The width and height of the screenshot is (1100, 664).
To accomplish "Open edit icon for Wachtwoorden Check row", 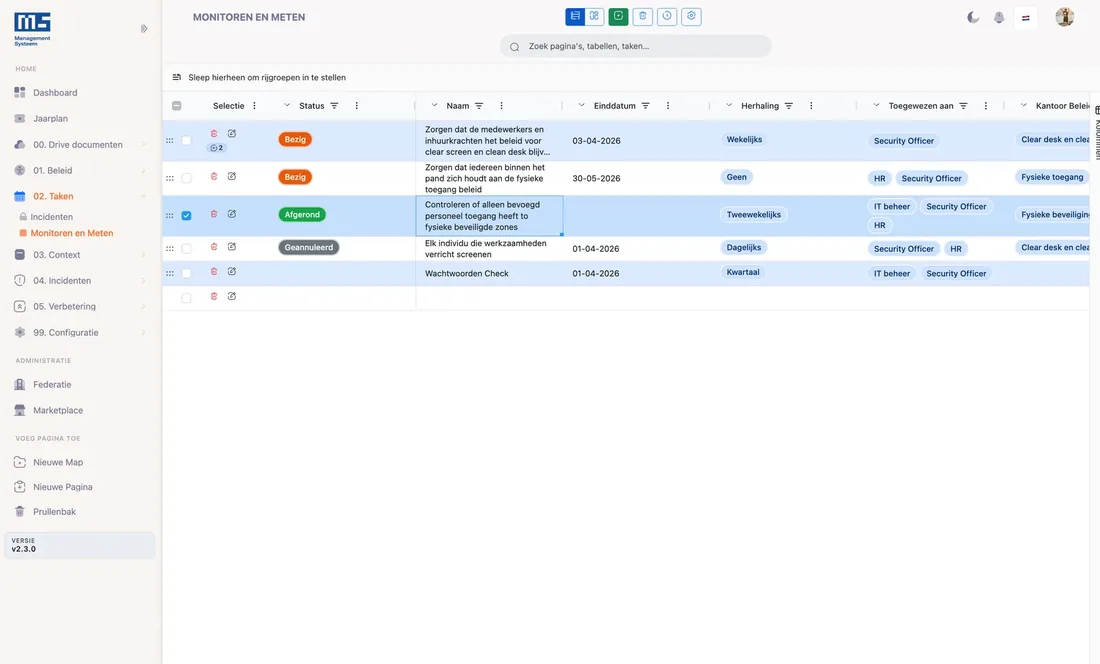I will coord(232,272).
